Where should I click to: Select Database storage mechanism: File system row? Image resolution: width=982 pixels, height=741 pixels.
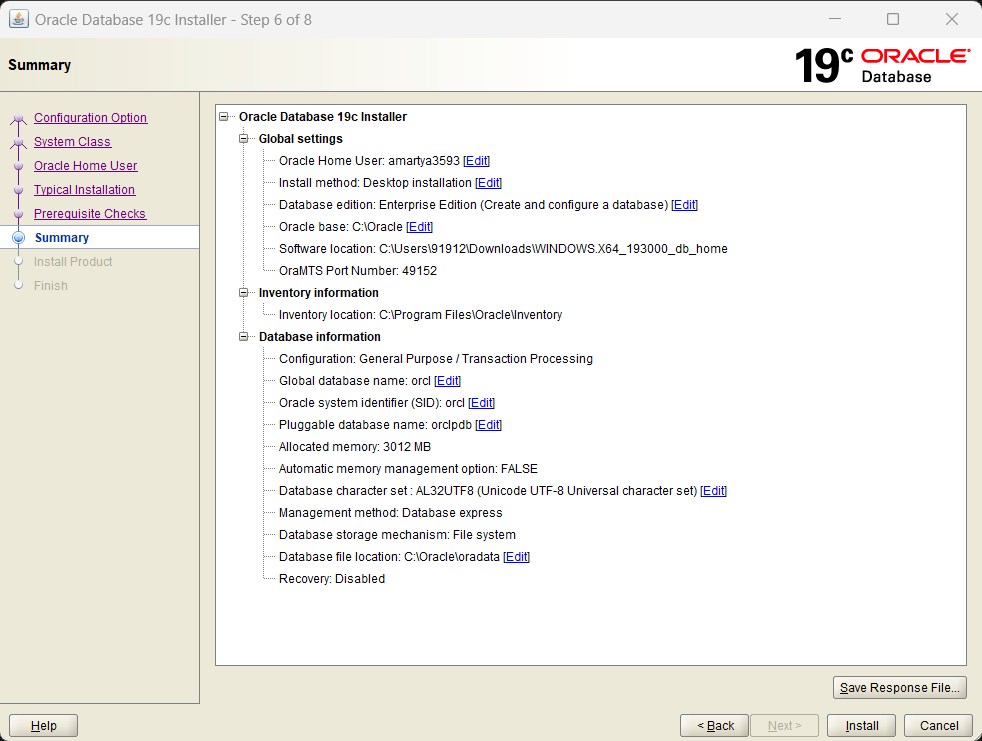click(397, 535)
